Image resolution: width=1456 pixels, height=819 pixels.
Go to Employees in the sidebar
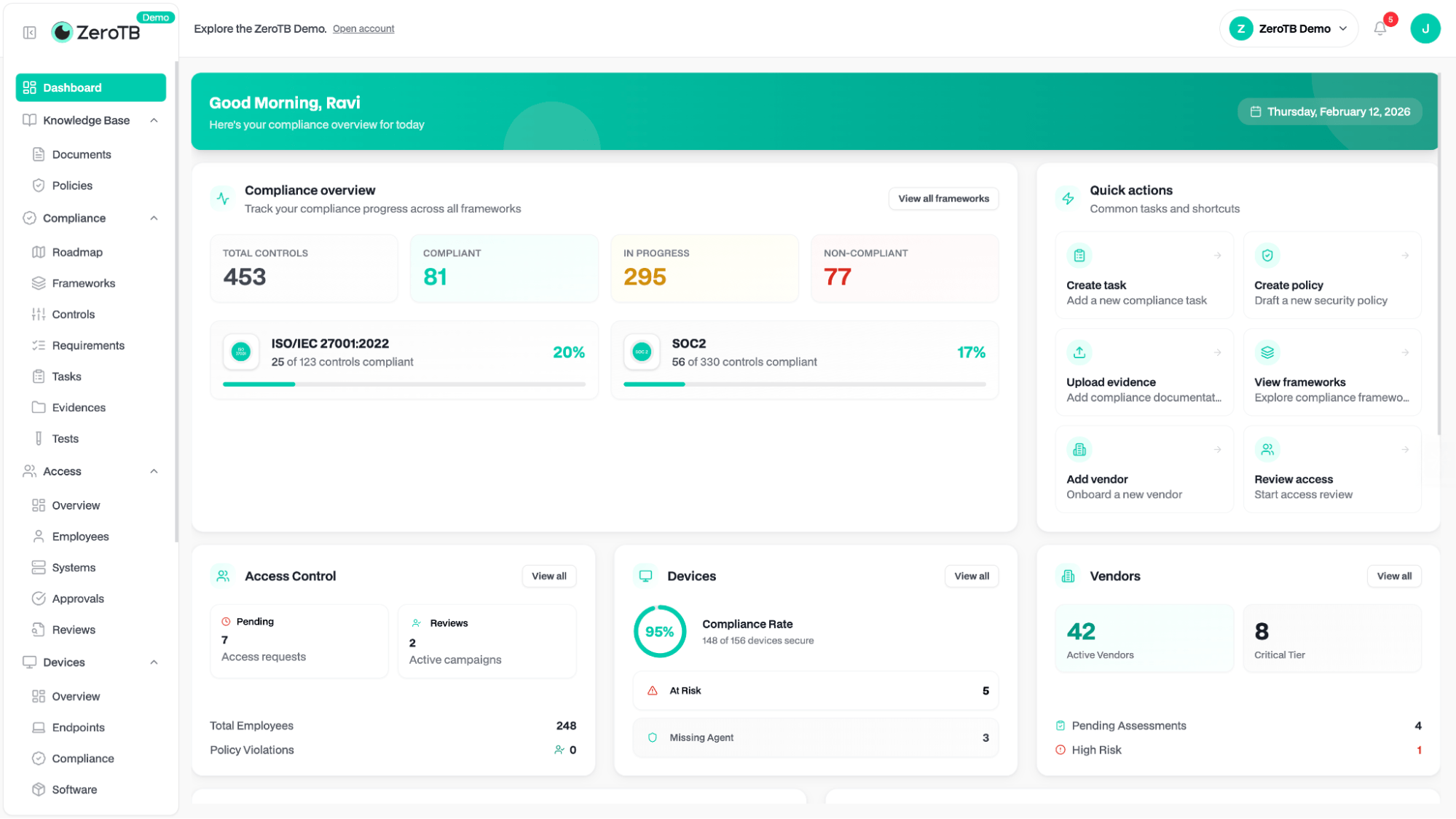coord(80,537)
